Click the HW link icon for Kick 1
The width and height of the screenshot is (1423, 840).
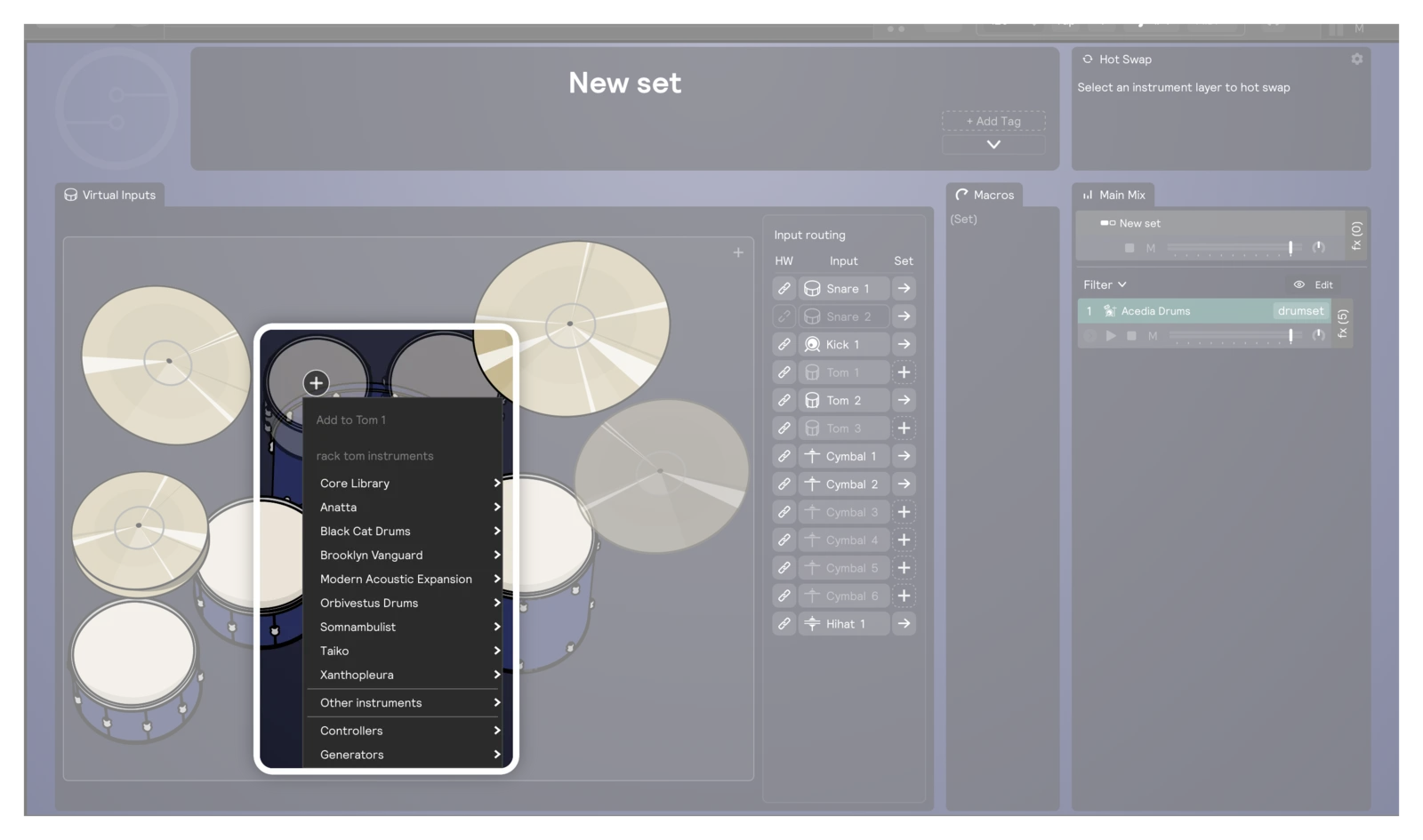tap(784, 344)
